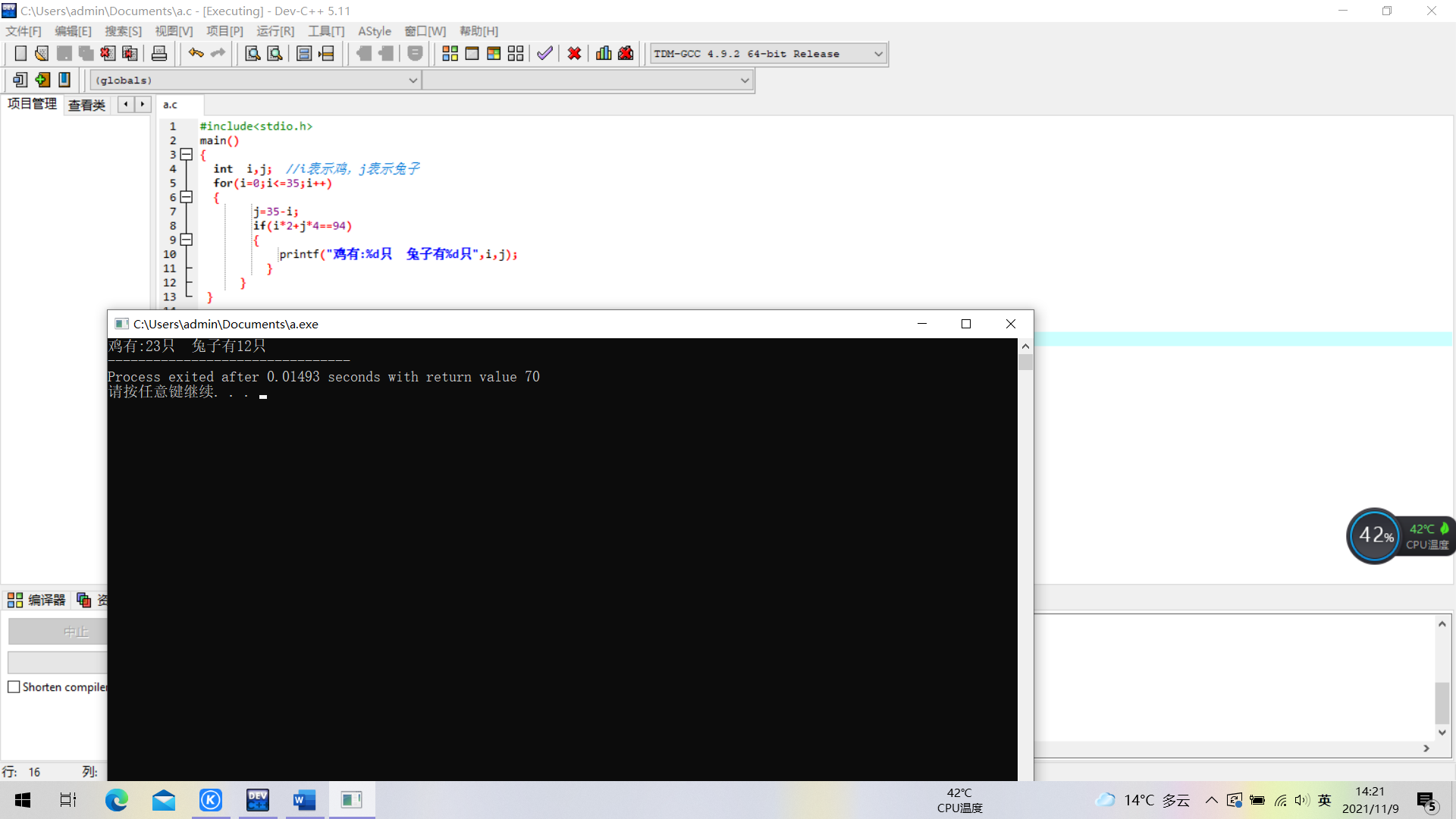
Task: Open the TDM-GCC compiler set dropdown
Action: point(878,54)
